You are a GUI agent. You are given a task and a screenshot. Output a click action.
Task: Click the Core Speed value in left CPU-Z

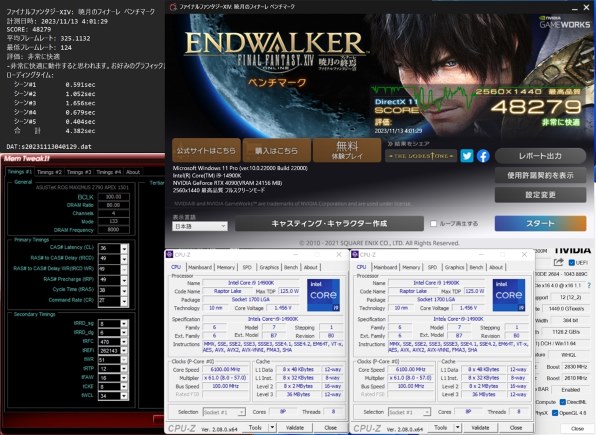[225, 369]
